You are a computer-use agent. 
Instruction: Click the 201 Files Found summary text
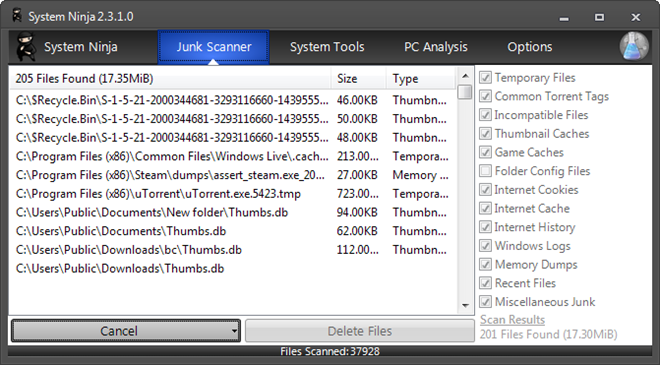click(548, 334)
